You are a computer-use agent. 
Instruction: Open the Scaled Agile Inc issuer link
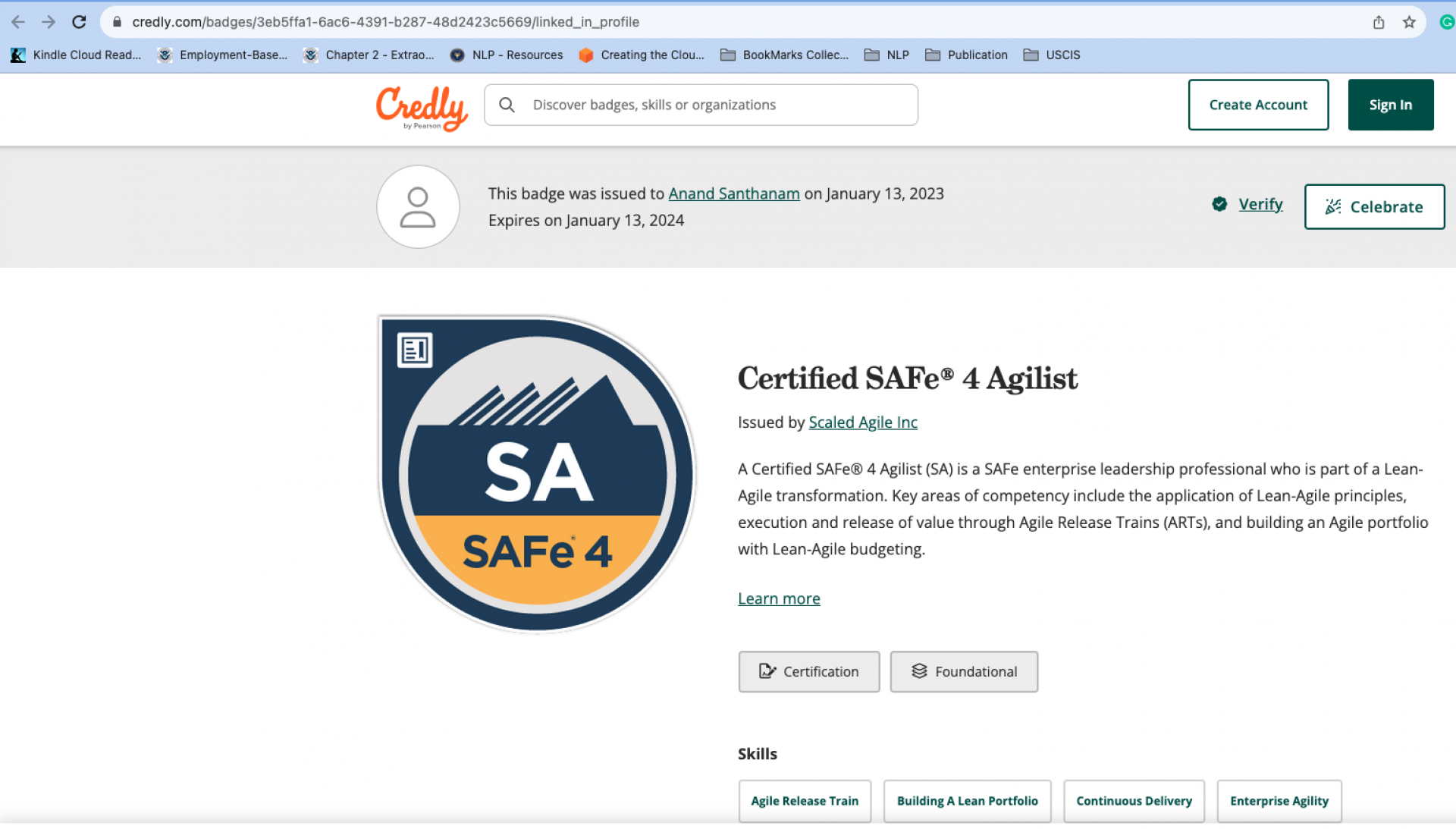tap(862, 422)
